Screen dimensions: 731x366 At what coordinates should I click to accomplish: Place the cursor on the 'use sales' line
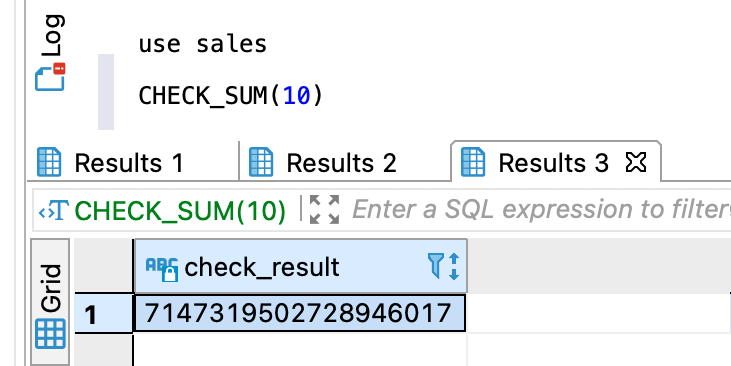point(202,44)
